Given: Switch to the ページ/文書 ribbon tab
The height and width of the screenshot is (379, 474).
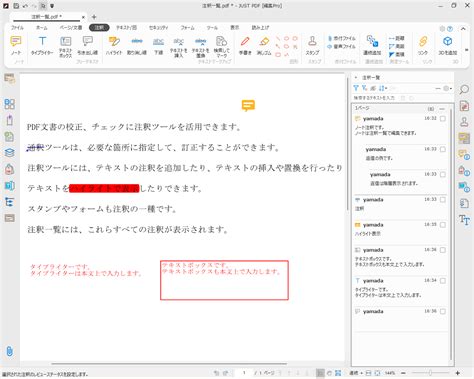Looking at the screenshot, I should [71, 28].
